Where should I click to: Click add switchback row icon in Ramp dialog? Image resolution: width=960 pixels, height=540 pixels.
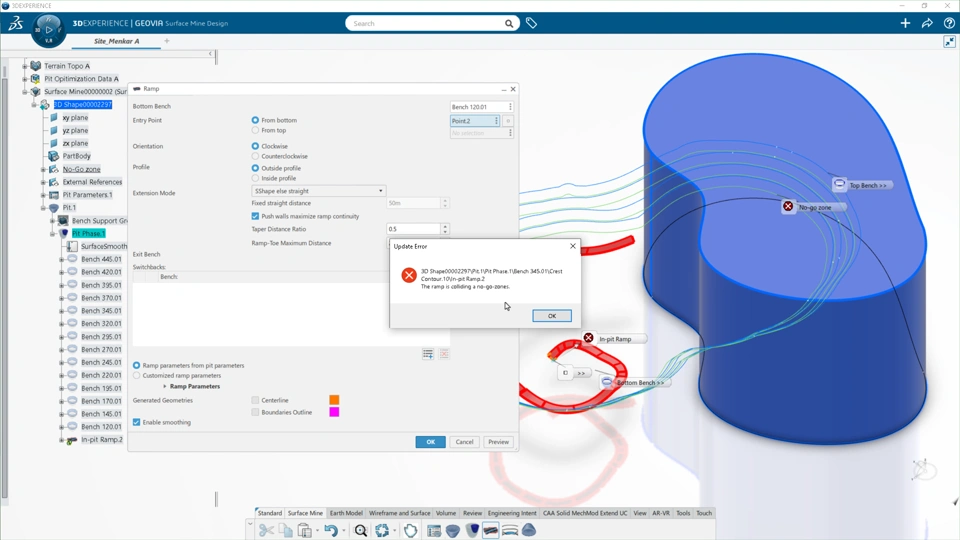(428, 354)
